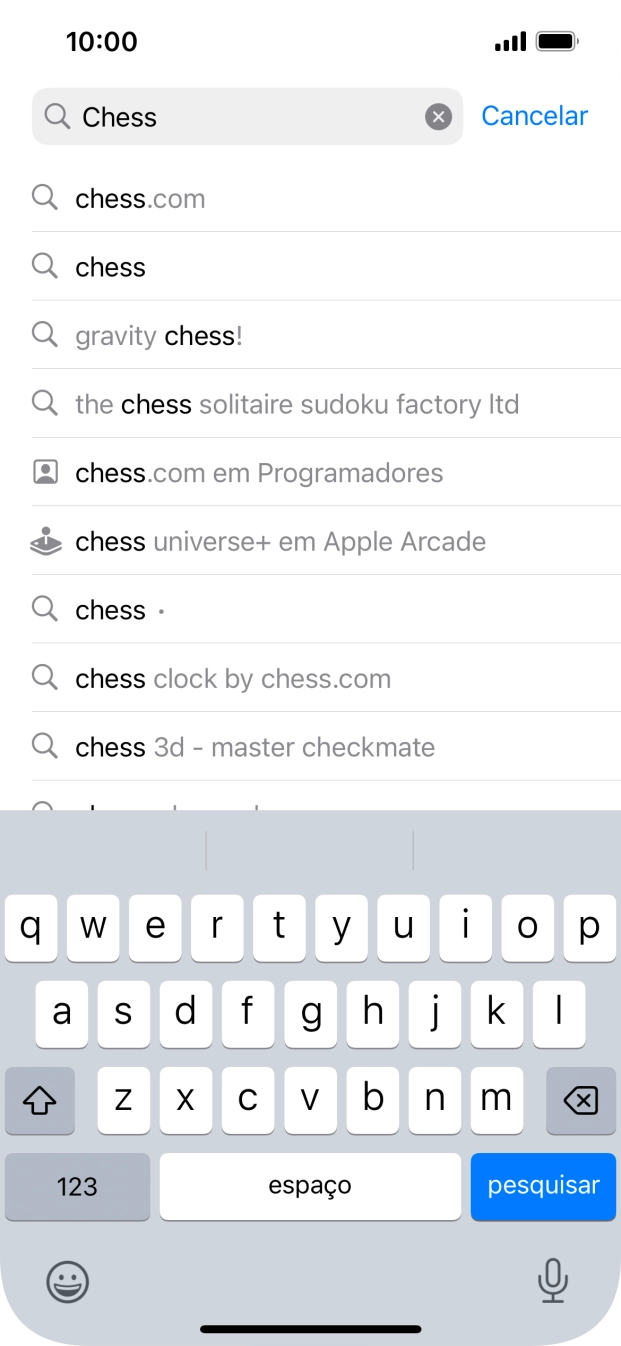The width and height of the screenshot is (621, 1346).
Task: Select the chess.com search suggestion
Action: tap(140, 199)
